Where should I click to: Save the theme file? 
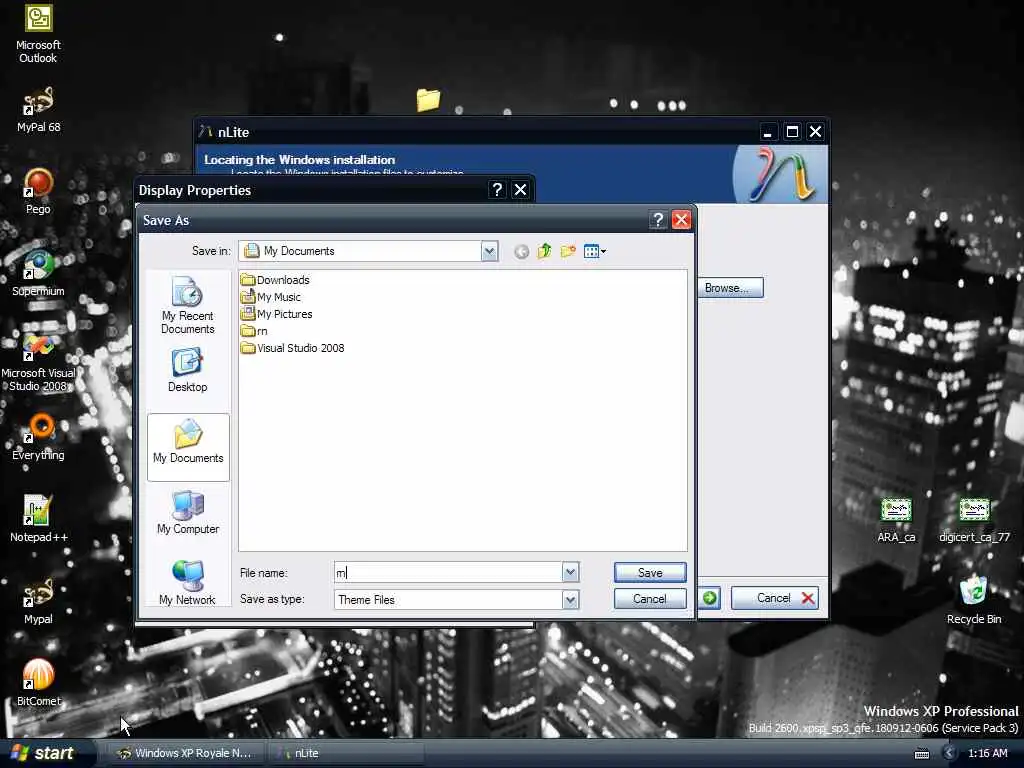pyautogui.click(x=650, y=572)
